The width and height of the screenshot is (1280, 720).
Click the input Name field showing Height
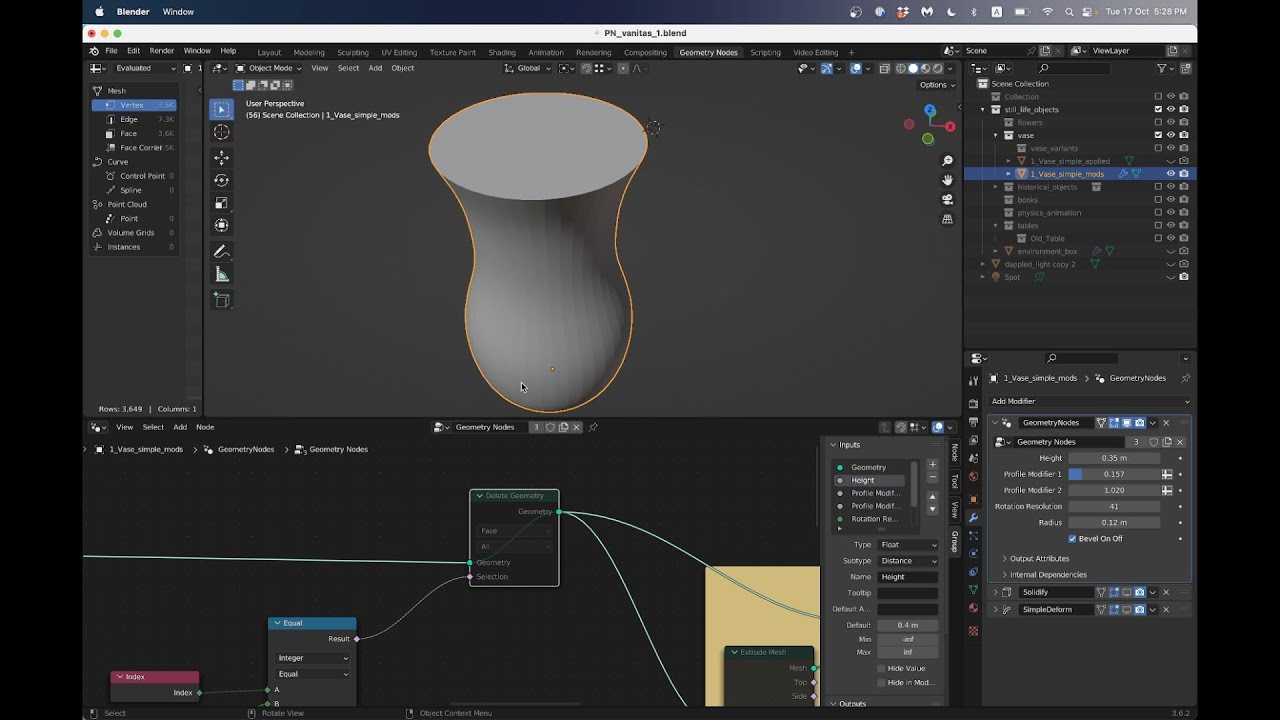tap(908, 577)
